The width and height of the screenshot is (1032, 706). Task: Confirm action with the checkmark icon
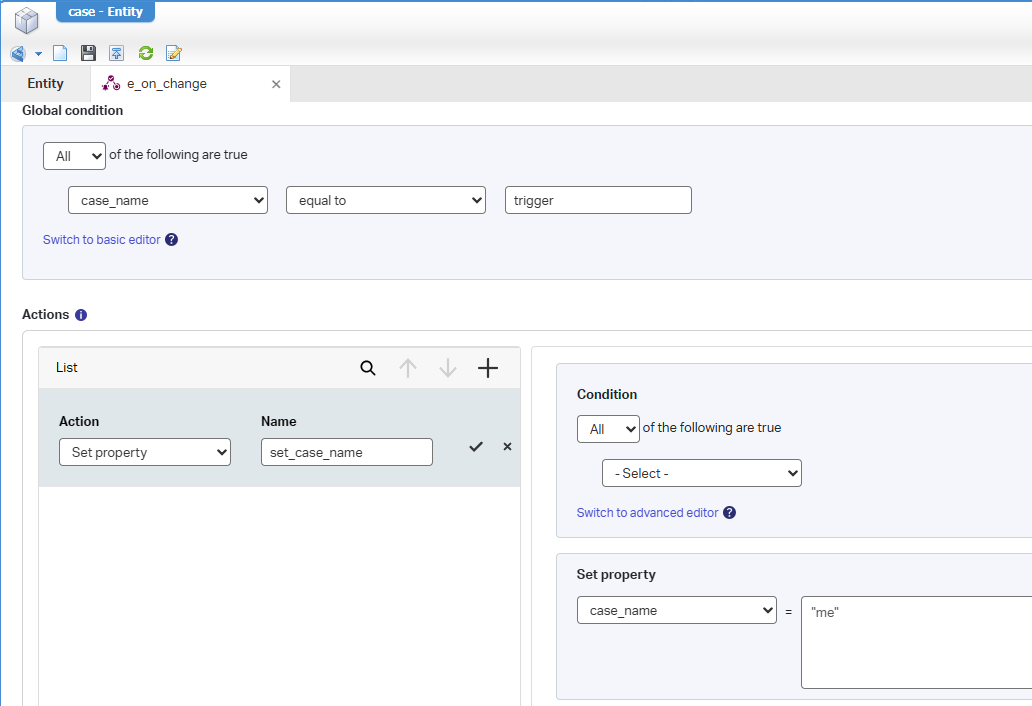click(x=476, y=447)
